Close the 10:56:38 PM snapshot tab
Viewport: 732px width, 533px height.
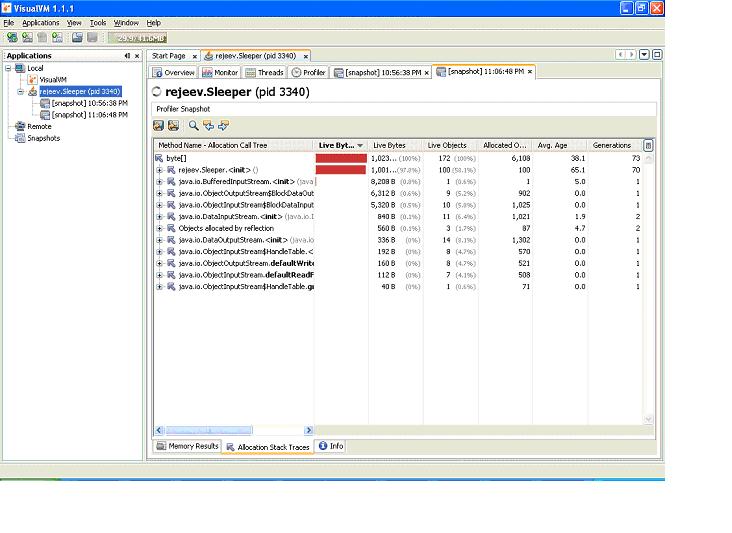click(426, 73)
